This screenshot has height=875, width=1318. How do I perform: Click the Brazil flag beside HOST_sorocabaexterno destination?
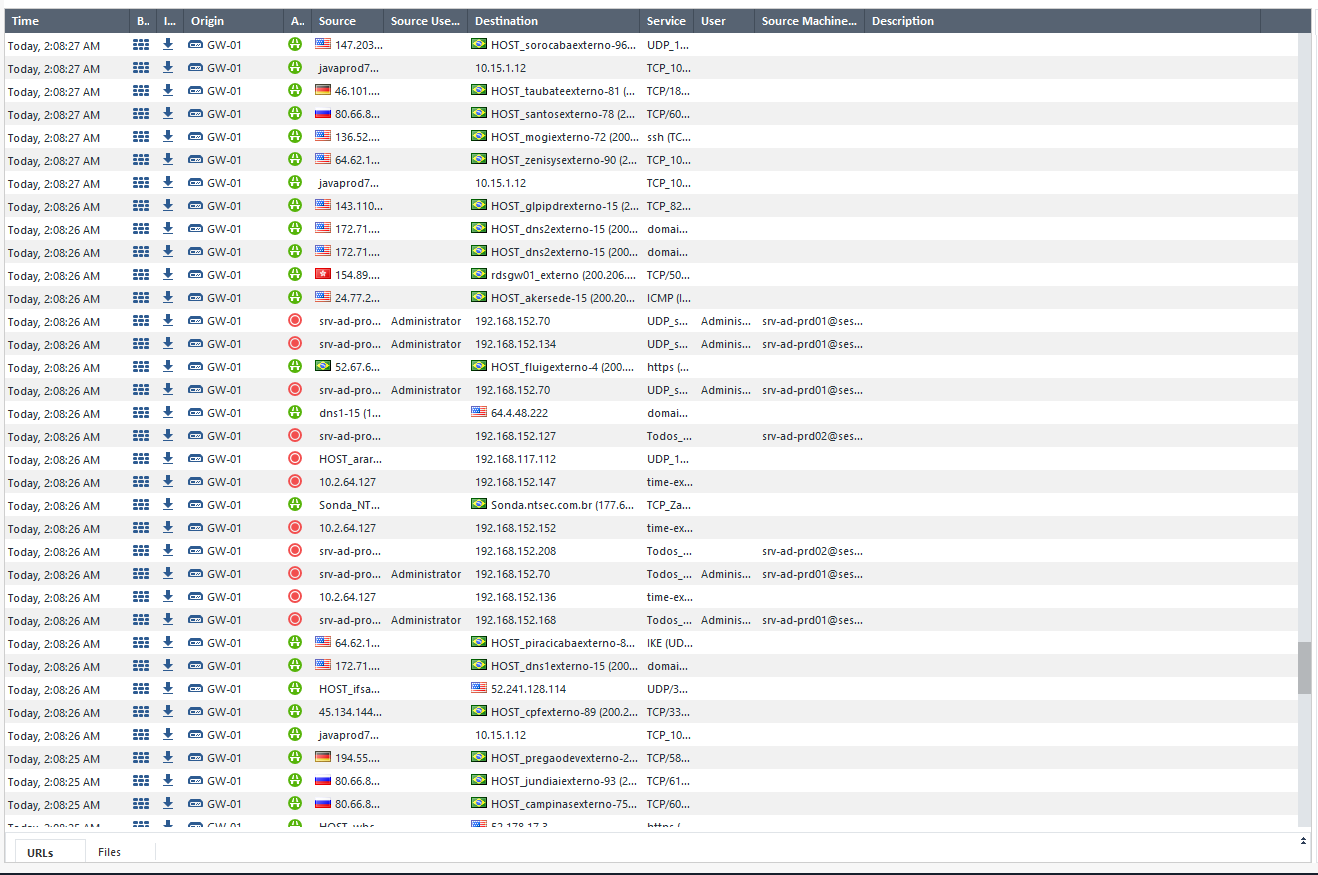click(x=478, y=43)
